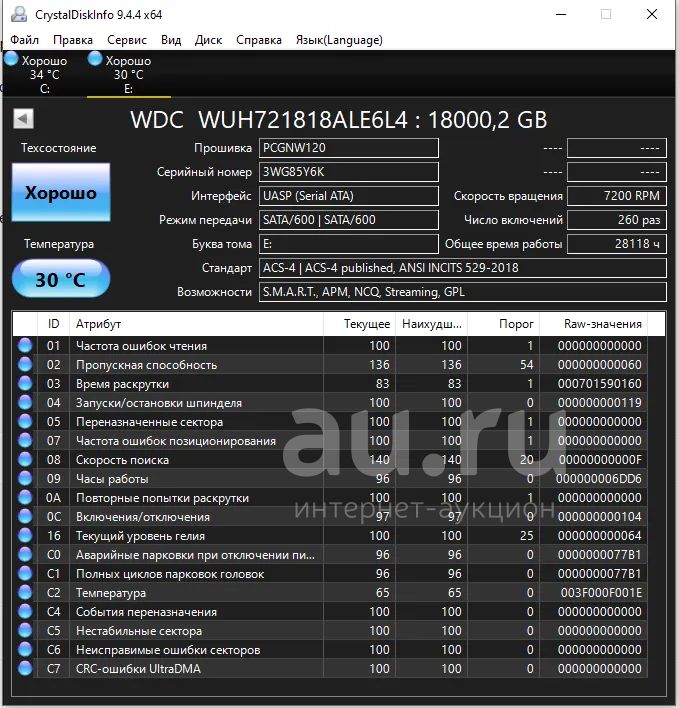Viewport: 679px width, 708px height.
Task: Click status orb for attribute C7
Action: point(25,668)
